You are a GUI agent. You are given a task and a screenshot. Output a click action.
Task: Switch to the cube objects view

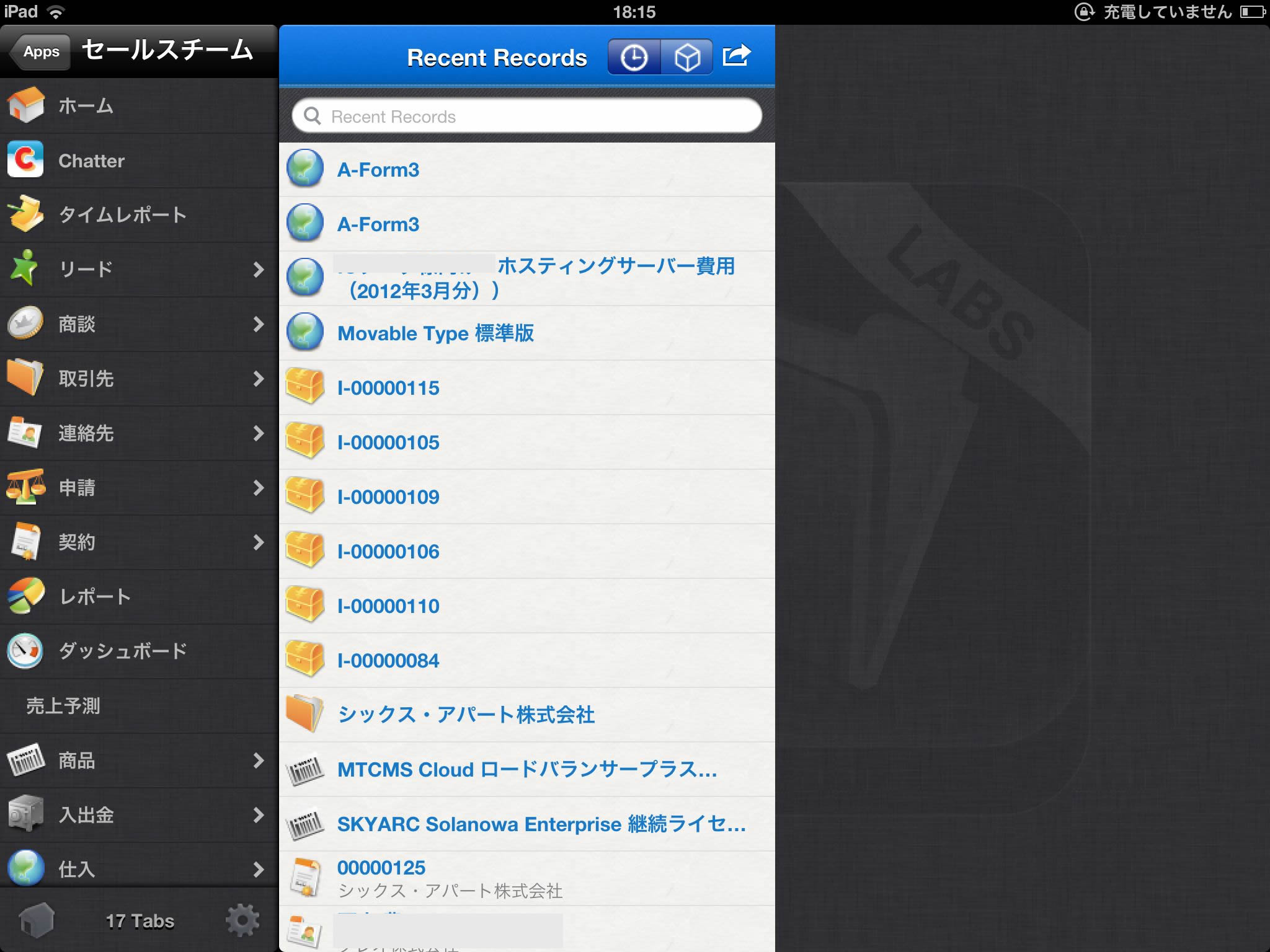pyautogui.click(x=686, y=58)
